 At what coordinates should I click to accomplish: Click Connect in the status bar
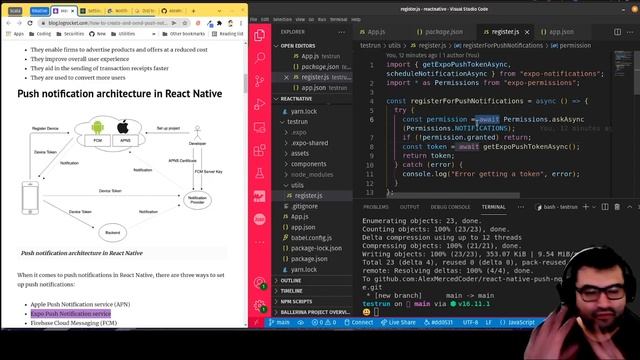coord(358,322)
